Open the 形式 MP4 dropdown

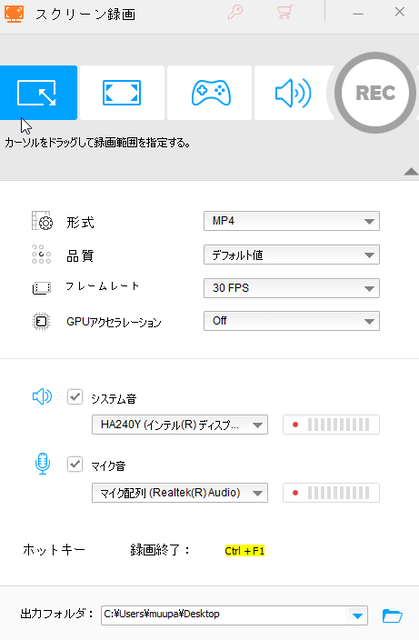click(291, 221)
